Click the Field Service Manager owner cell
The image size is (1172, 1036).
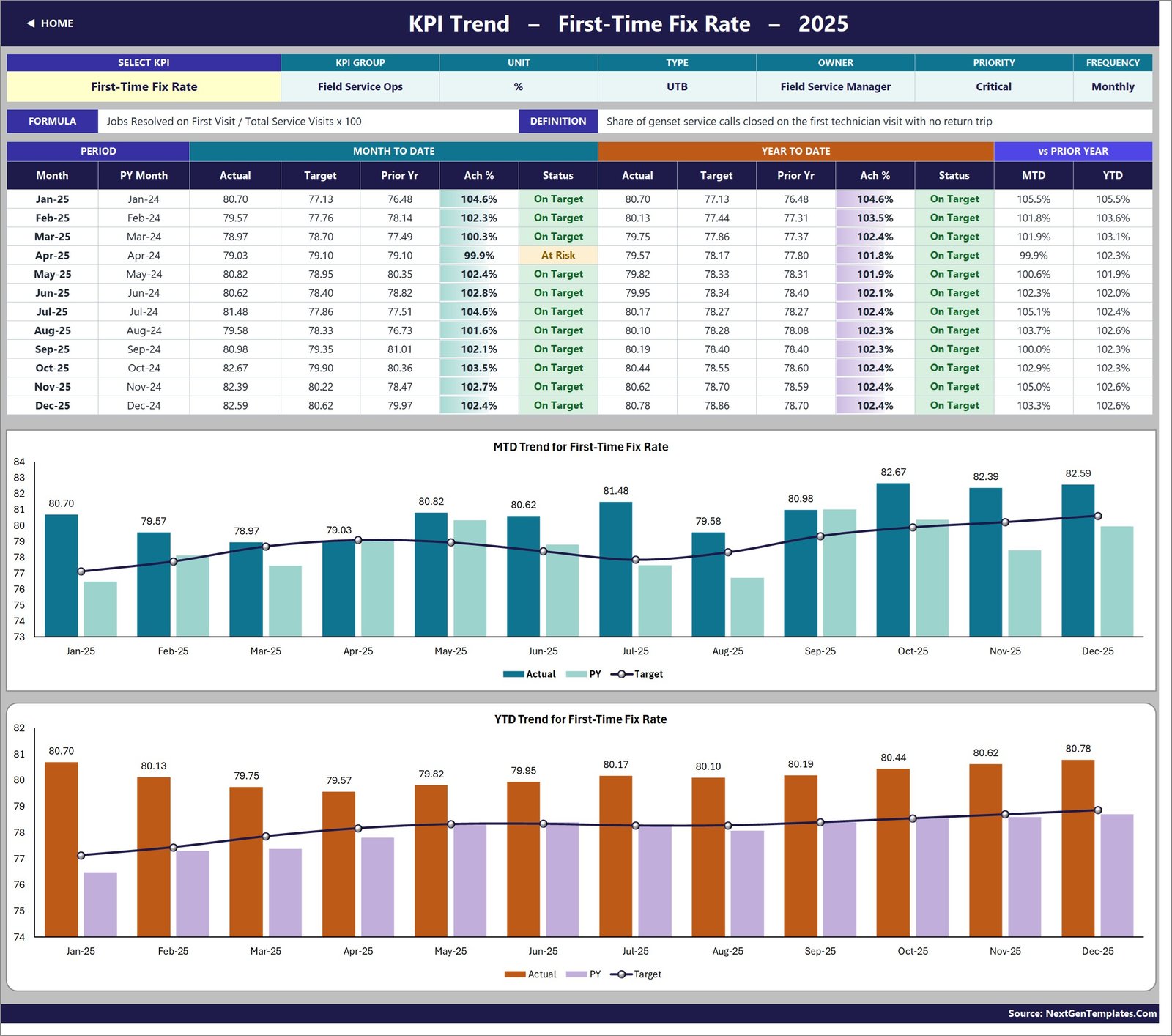pos(835,86)
